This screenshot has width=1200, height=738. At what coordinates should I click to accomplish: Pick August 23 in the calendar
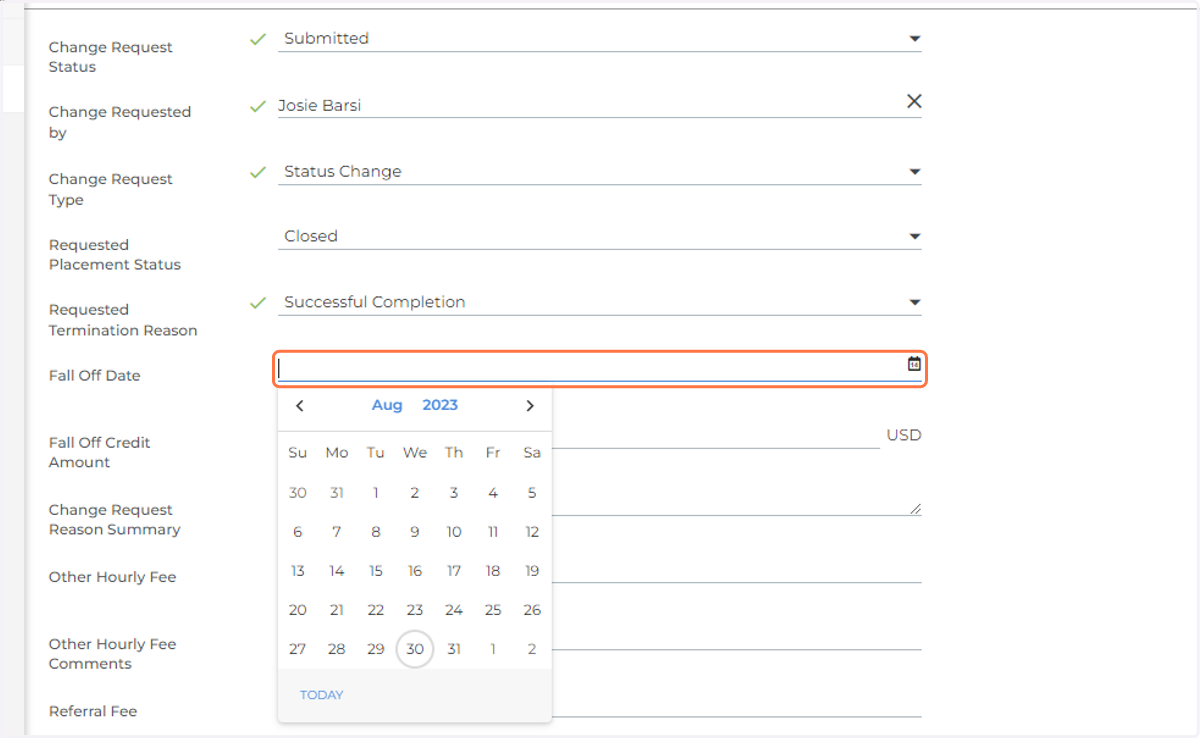[415, 610]
